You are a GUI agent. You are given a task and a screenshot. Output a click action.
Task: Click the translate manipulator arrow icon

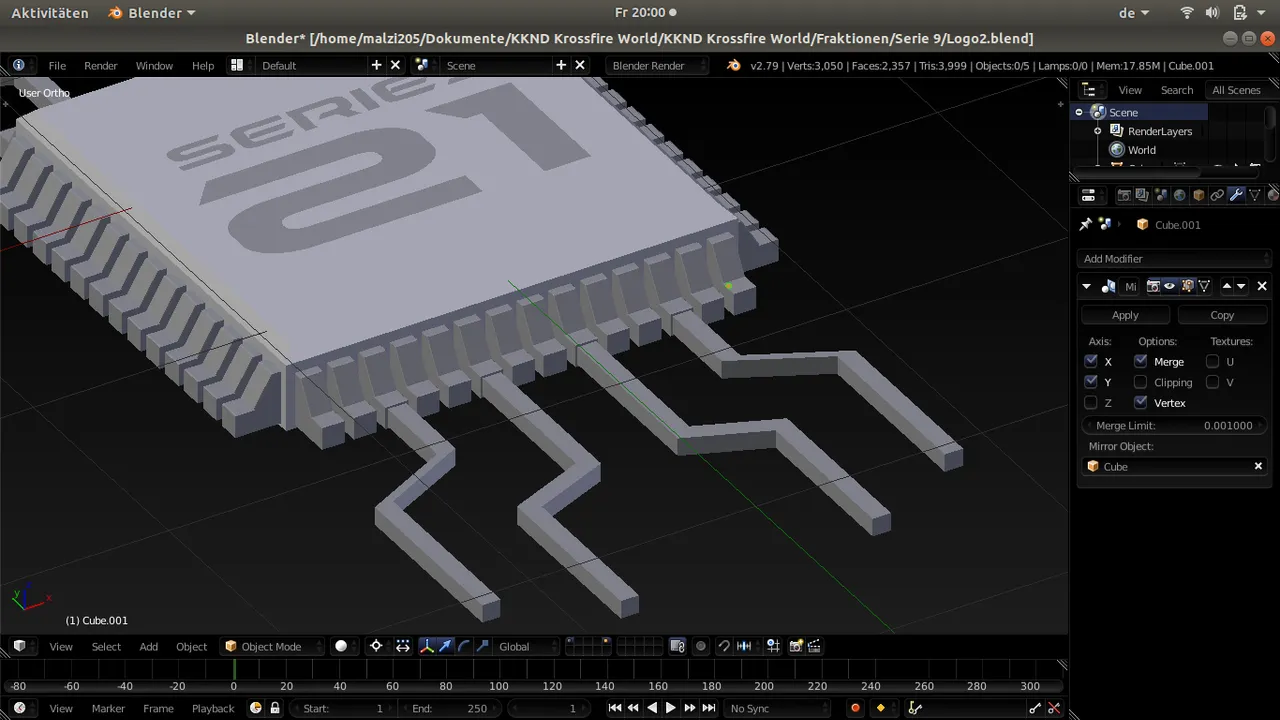(445, 646)
